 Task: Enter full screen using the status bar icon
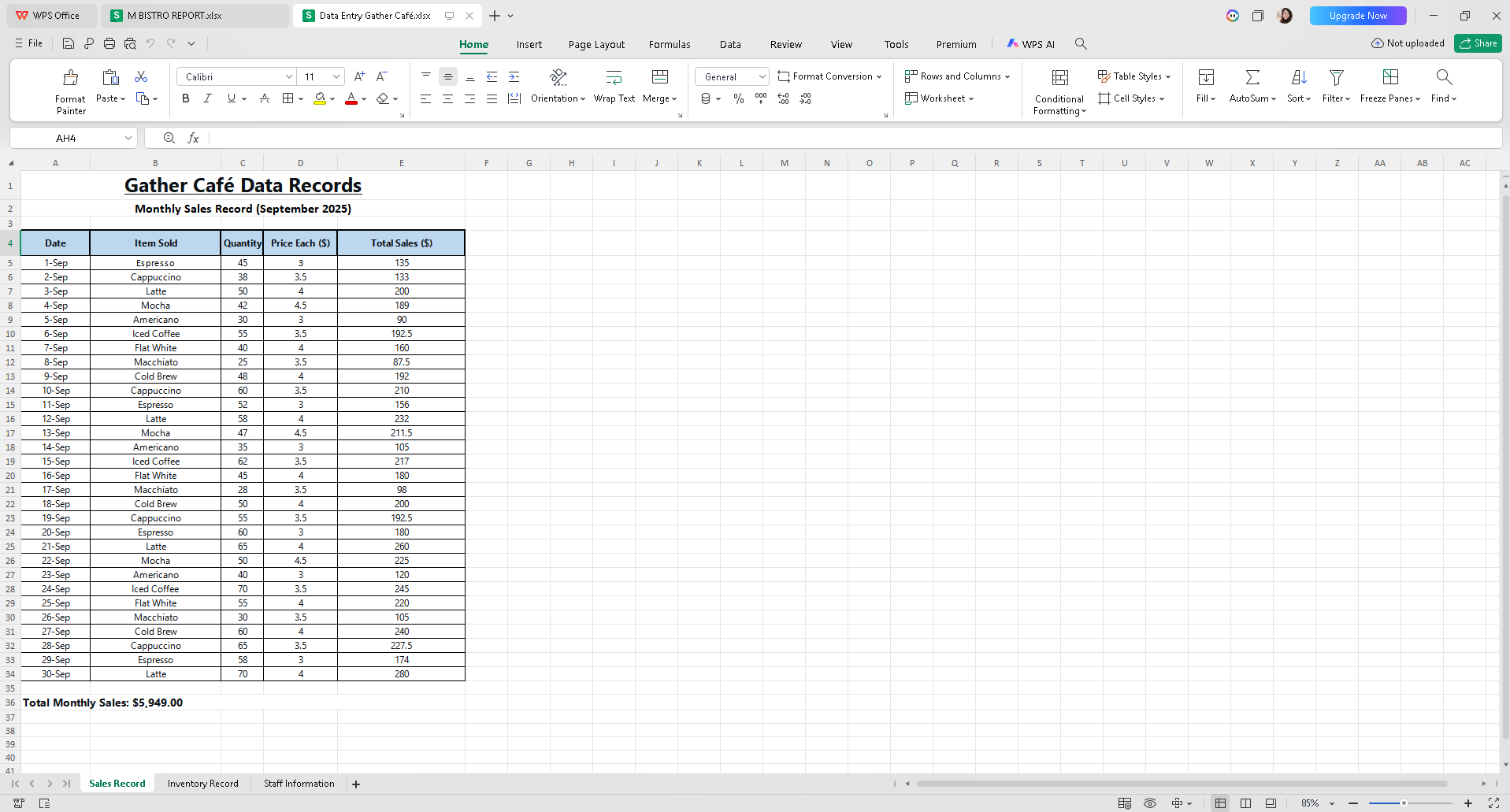[x=1493, y=803]
